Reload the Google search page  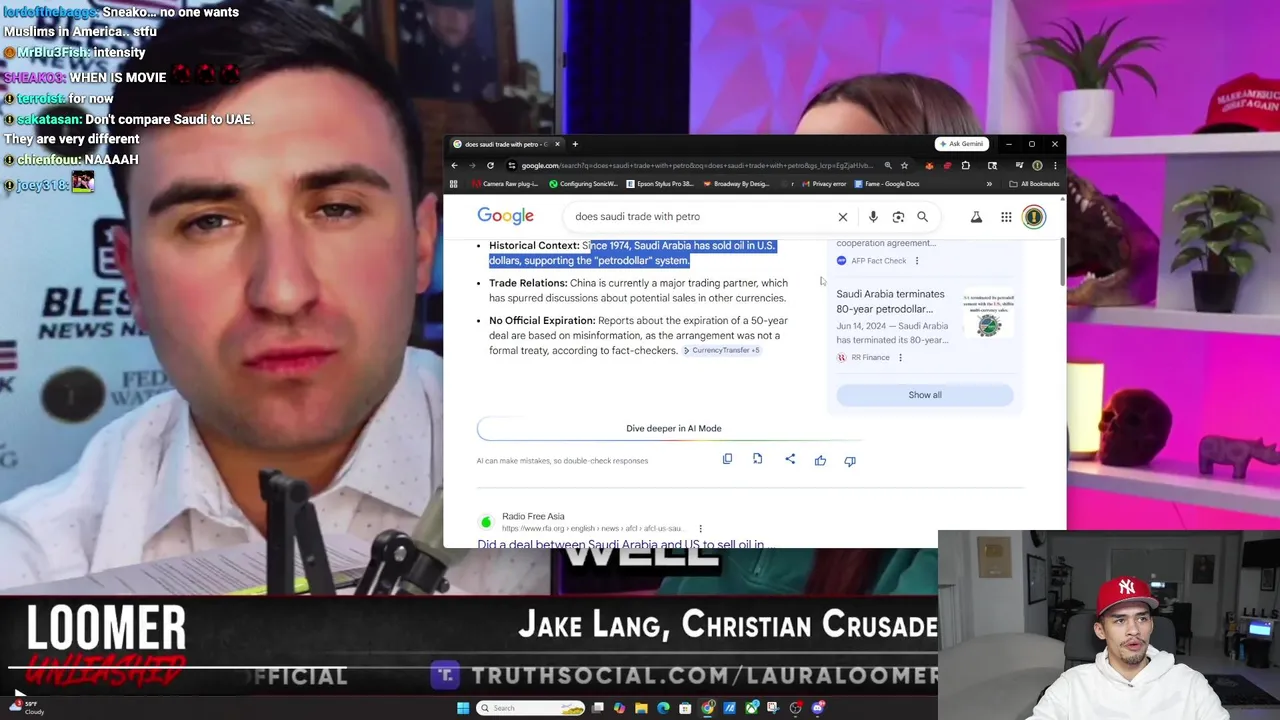coord(490,165)
